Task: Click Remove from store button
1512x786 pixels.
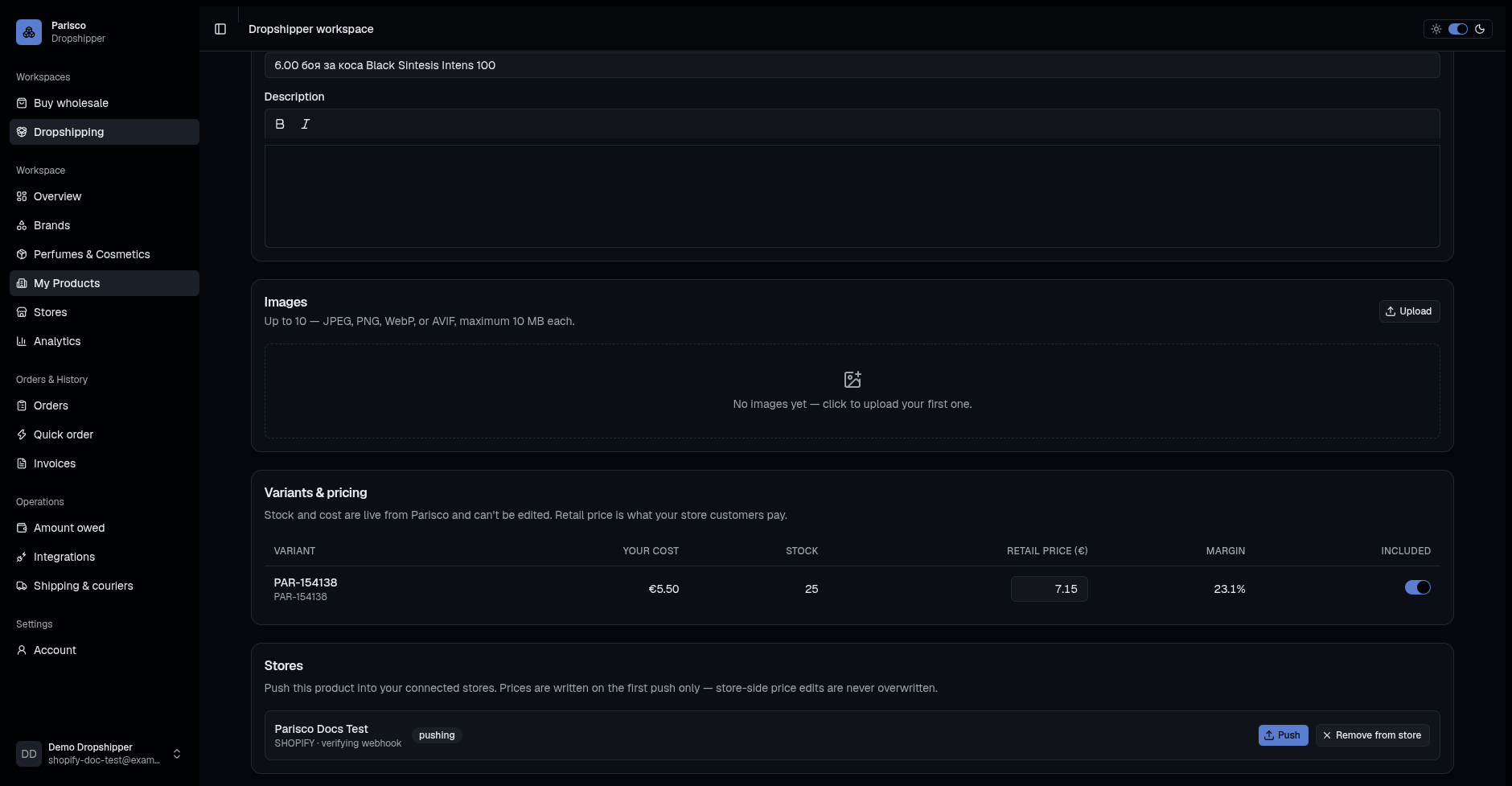Action: click(1372, 735)
